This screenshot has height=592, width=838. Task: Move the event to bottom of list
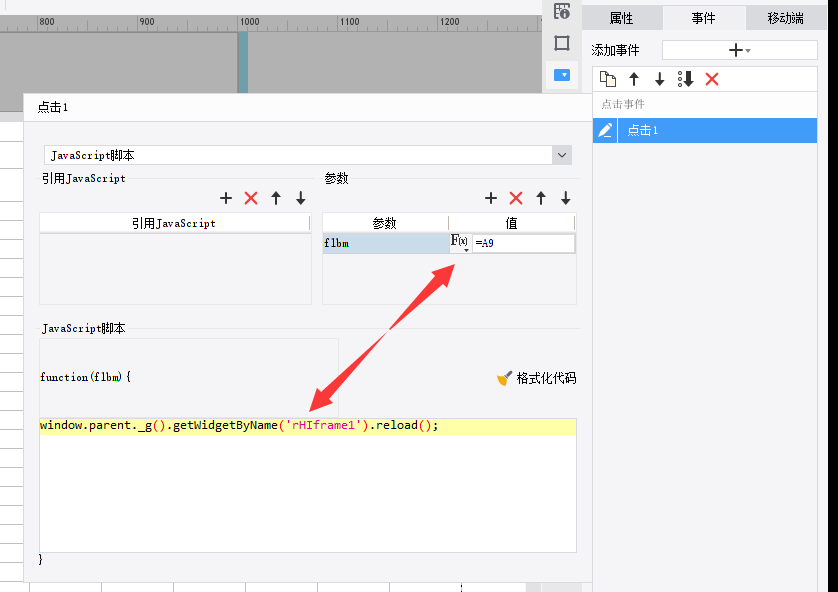tap(686, 79)
